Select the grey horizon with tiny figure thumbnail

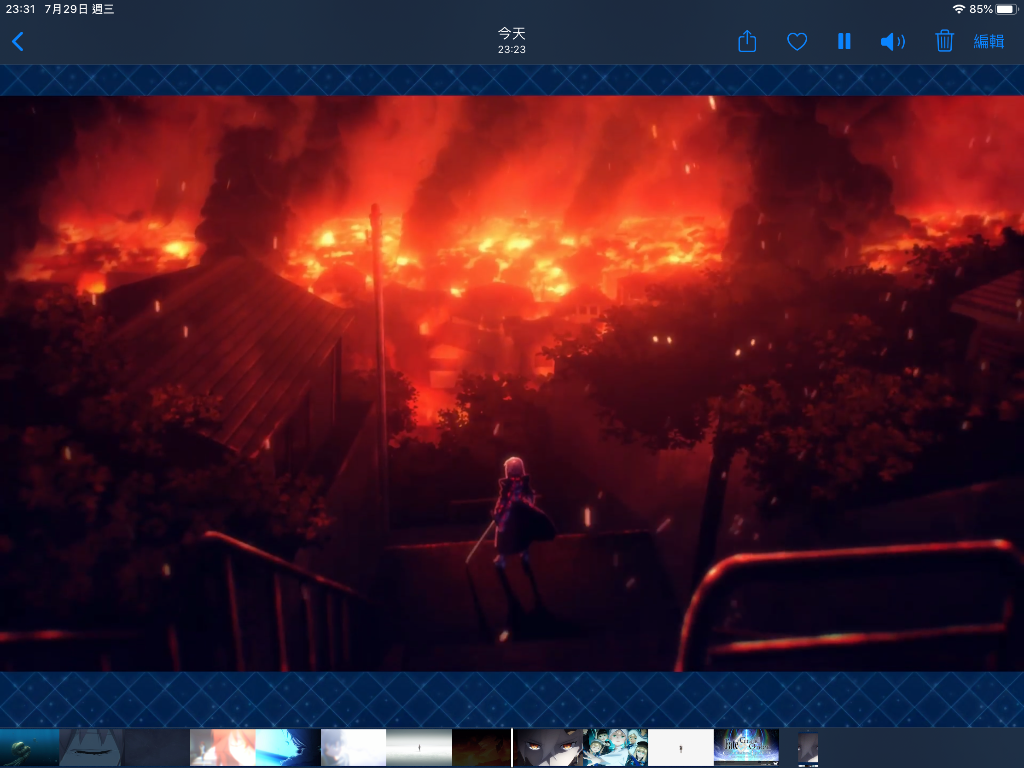419,748
